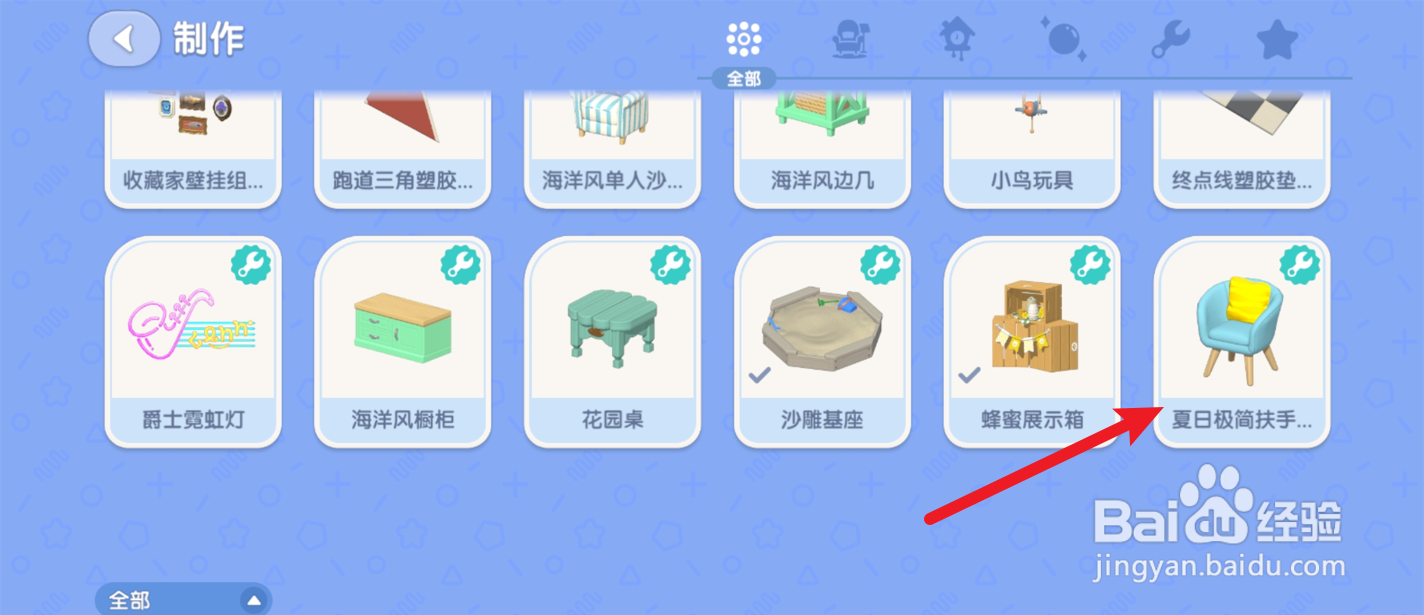
Task: Select the 收藏家壁挂组 wall item
Action: (x=193, y=148)
